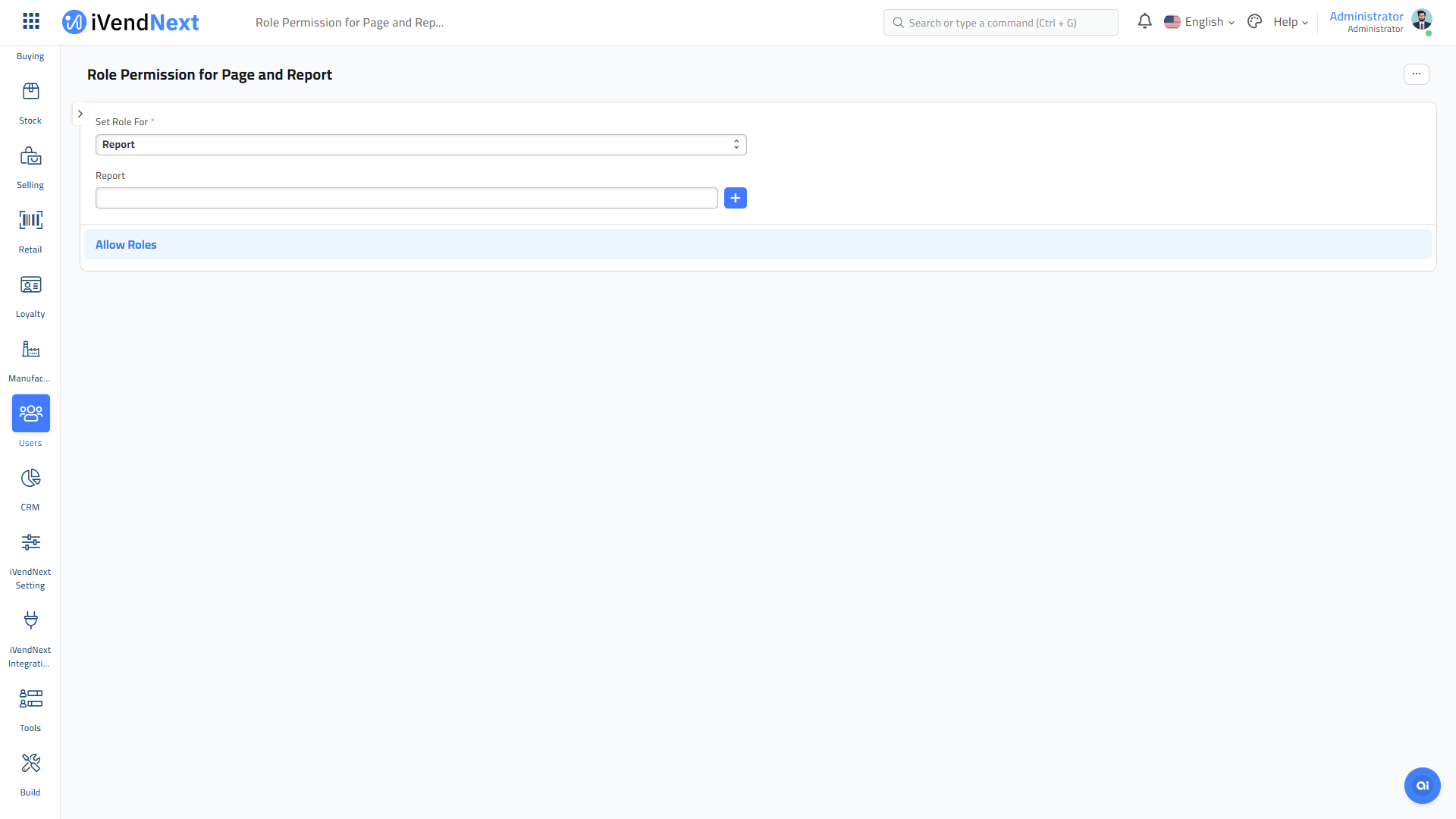Click the Retail barcode icon
The height and width of the screenshot is (819, 1456).
[30, 221]
